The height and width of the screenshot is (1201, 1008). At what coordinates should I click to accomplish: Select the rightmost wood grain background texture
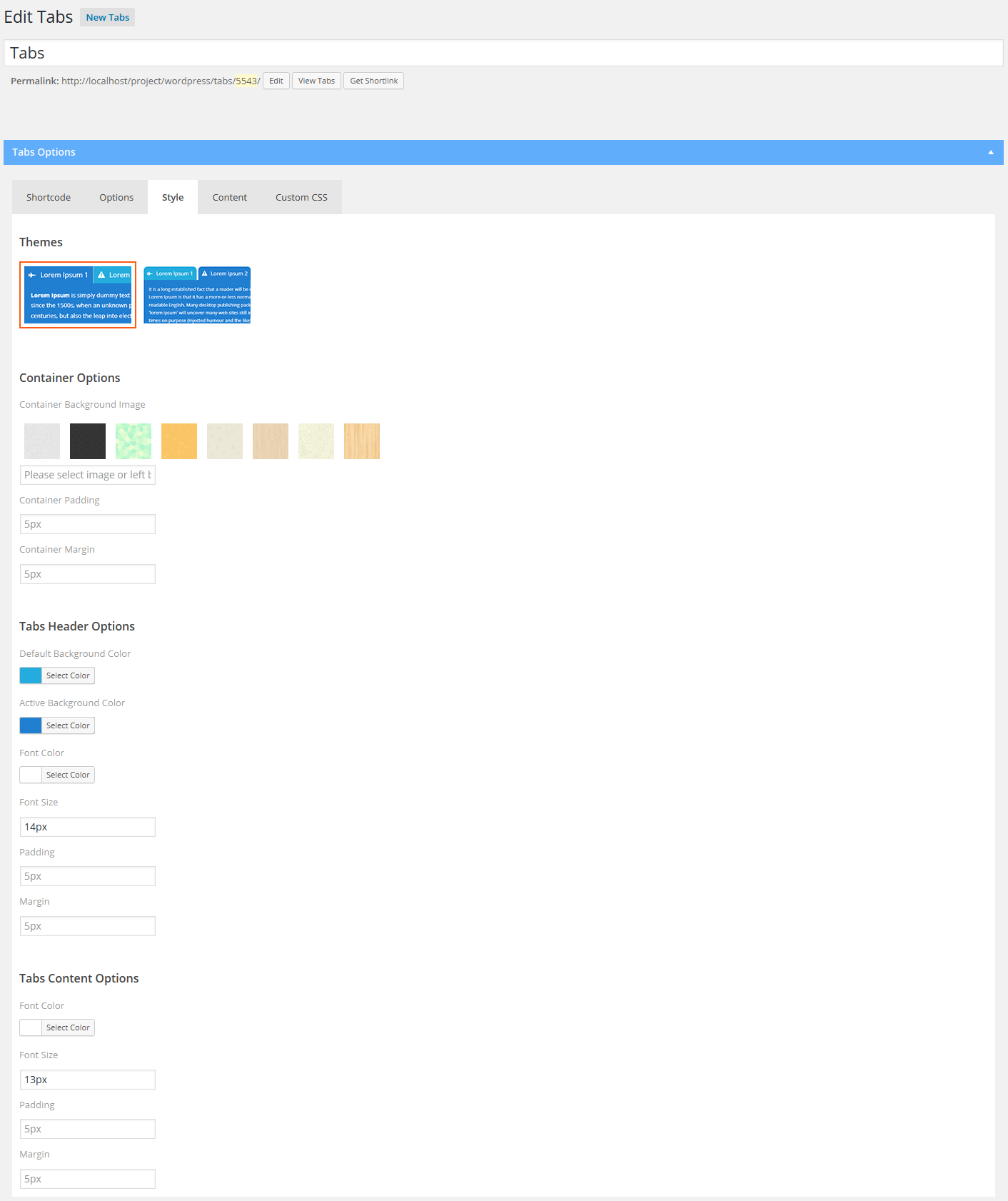[362, 441]
